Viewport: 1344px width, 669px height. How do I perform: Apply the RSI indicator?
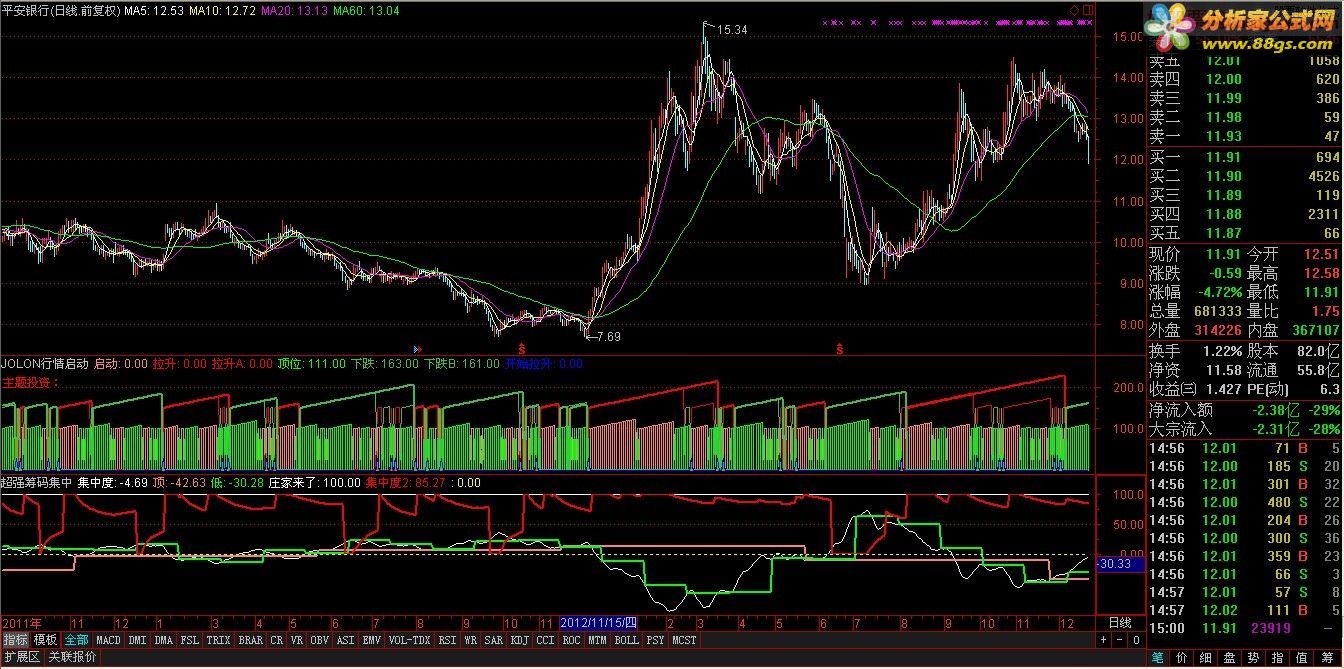[x=447, y=640]
